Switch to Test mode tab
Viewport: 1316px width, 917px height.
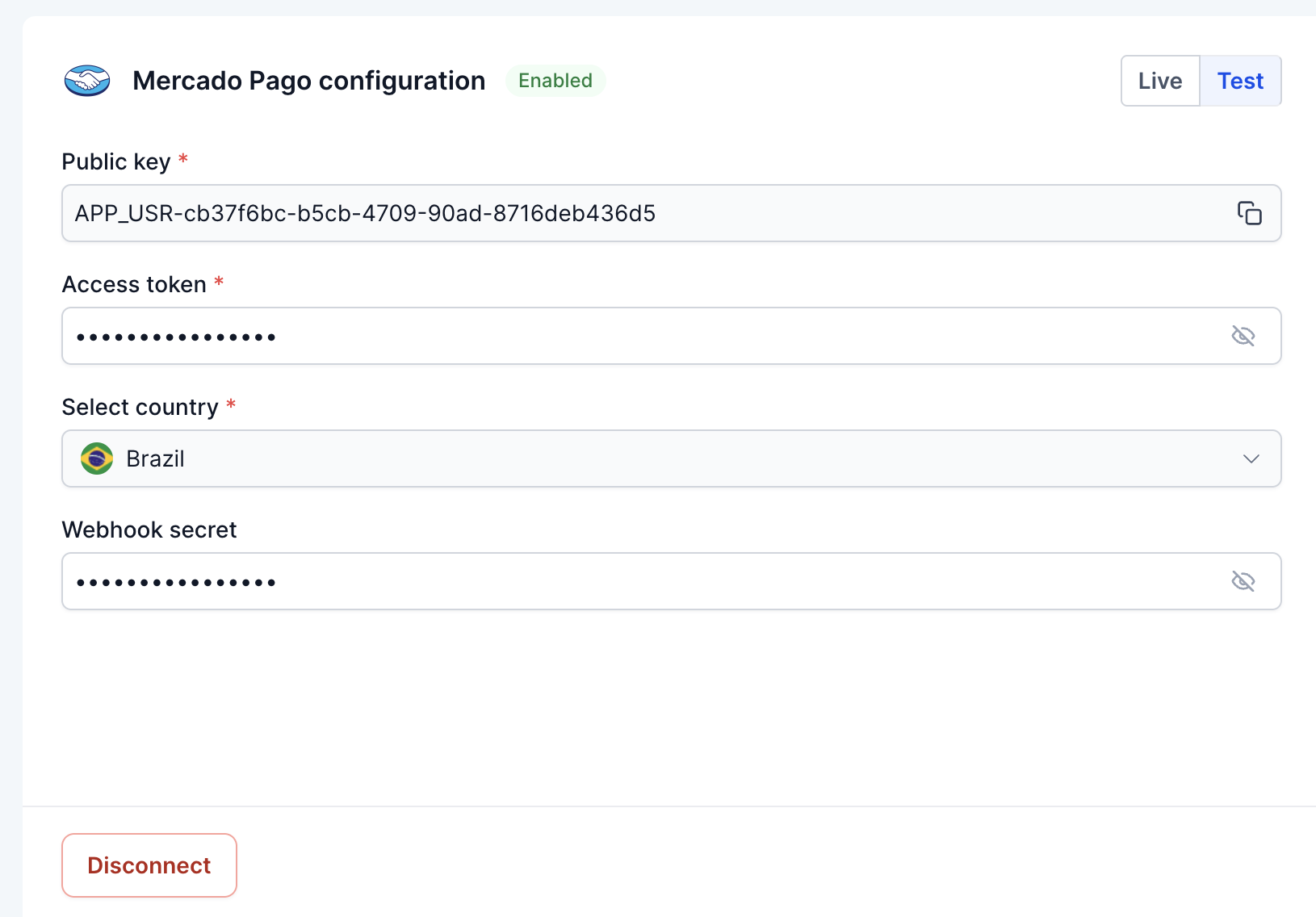click(x=1240, y=81)
